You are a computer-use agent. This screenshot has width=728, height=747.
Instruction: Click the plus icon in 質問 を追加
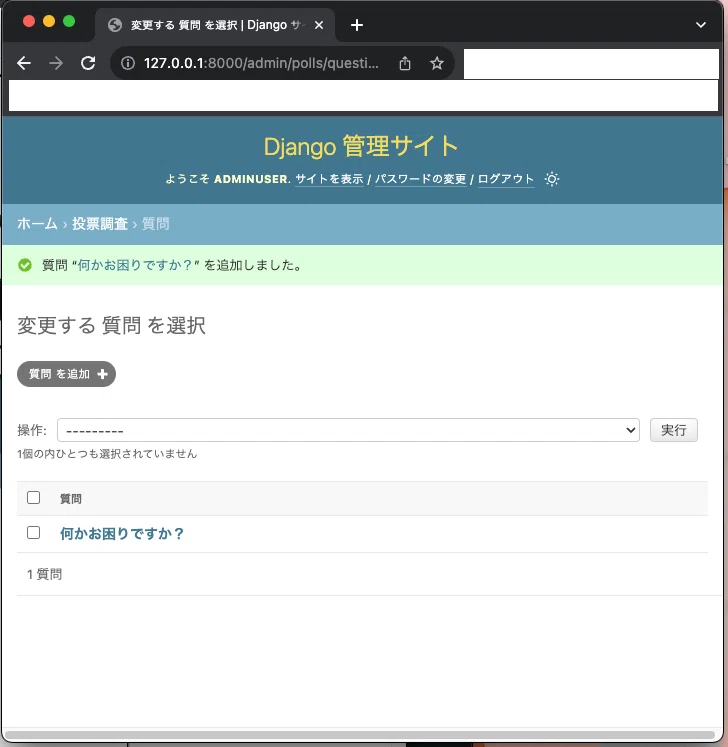pyautogui.click(x=102, y=374)
